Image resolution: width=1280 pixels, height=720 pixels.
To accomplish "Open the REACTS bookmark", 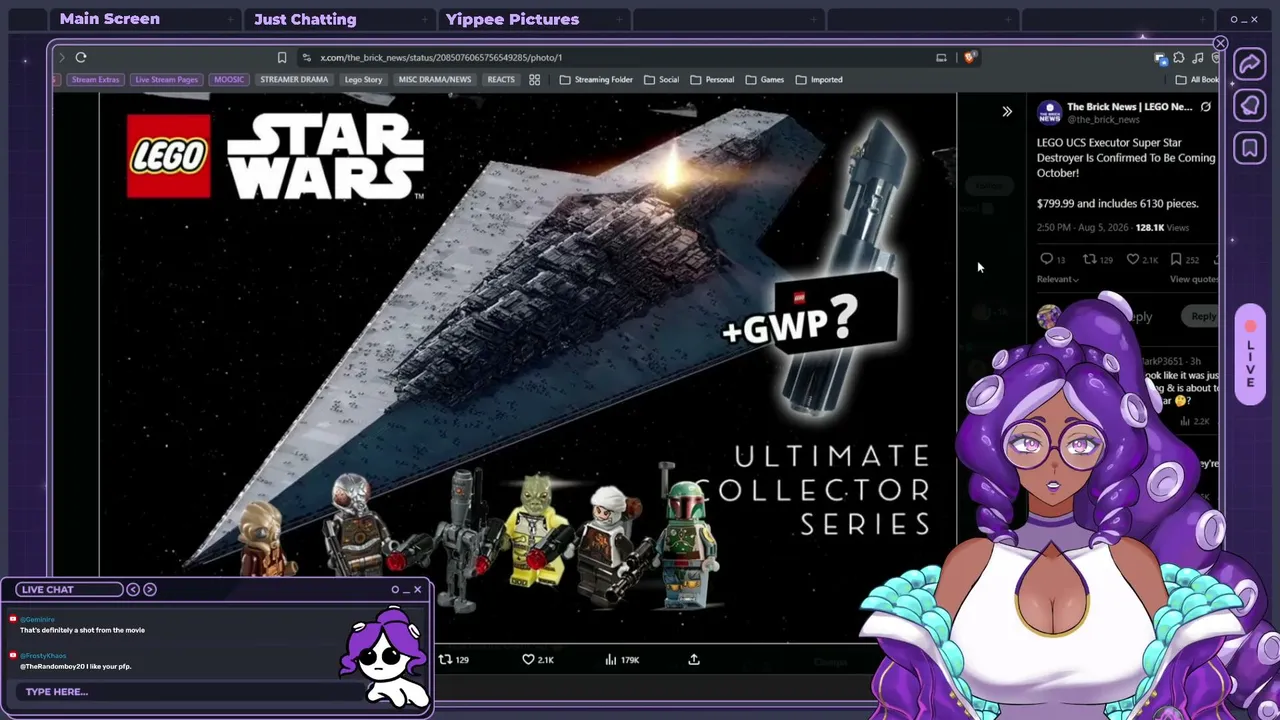I will click(501, 80).
